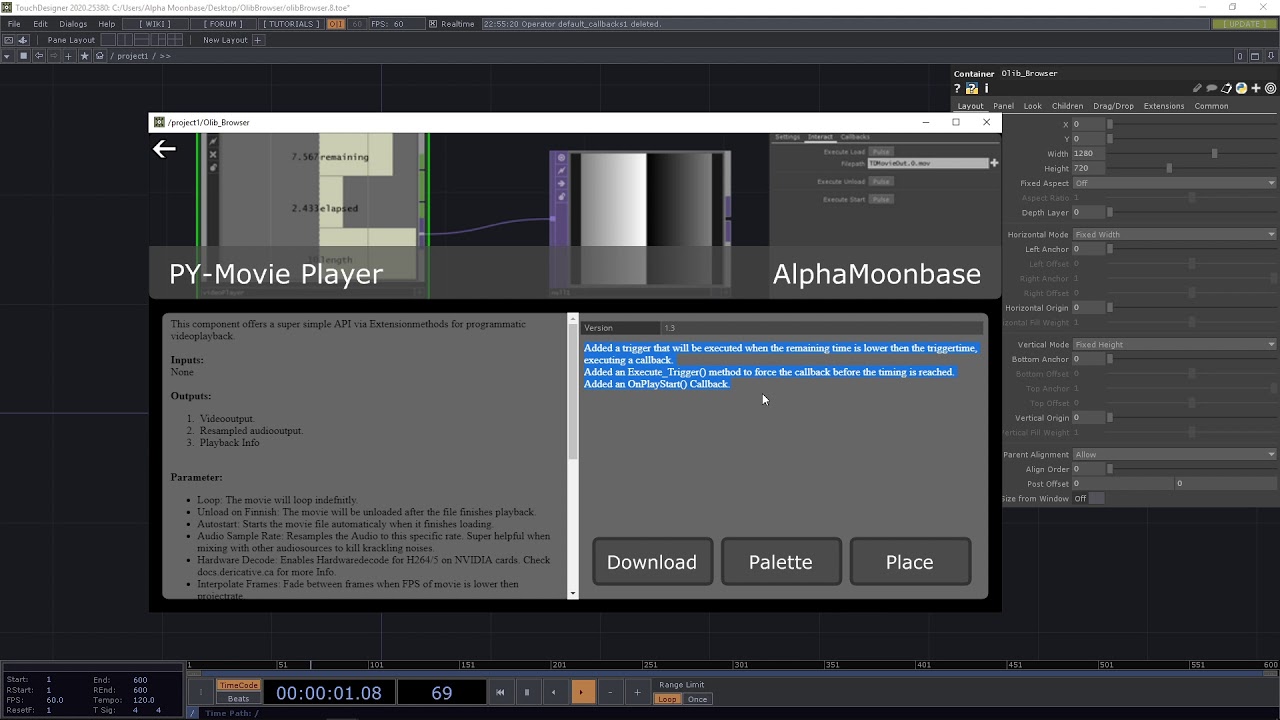This screenshot has width=1280, height=720.
Task: Click the bookmark star icon in path bar
Action: (x=84, y=56)
